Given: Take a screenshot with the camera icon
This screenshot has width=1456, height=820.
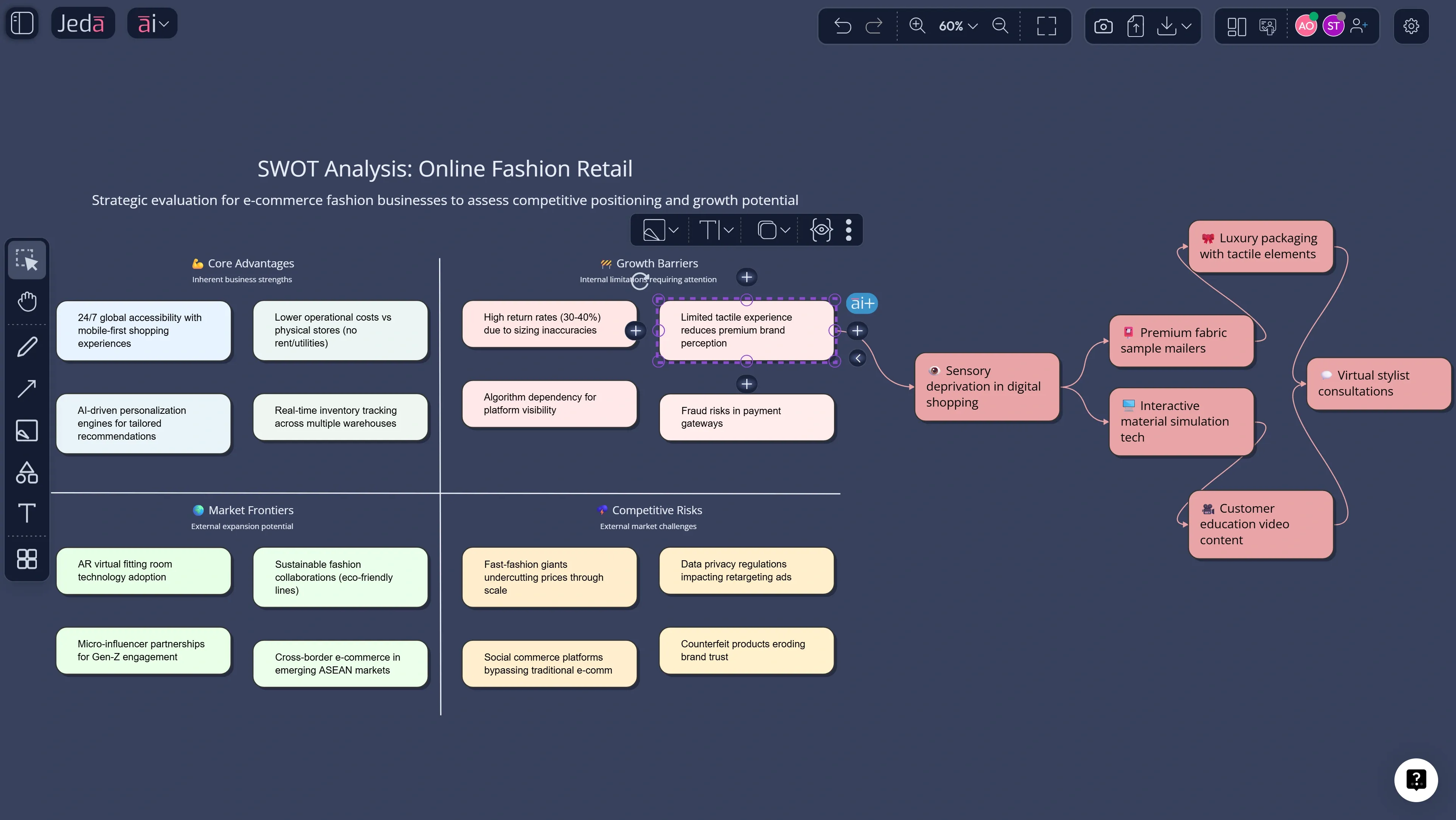Looking at the screenshot, I should pyautogui.click(x=1103, y=26).
